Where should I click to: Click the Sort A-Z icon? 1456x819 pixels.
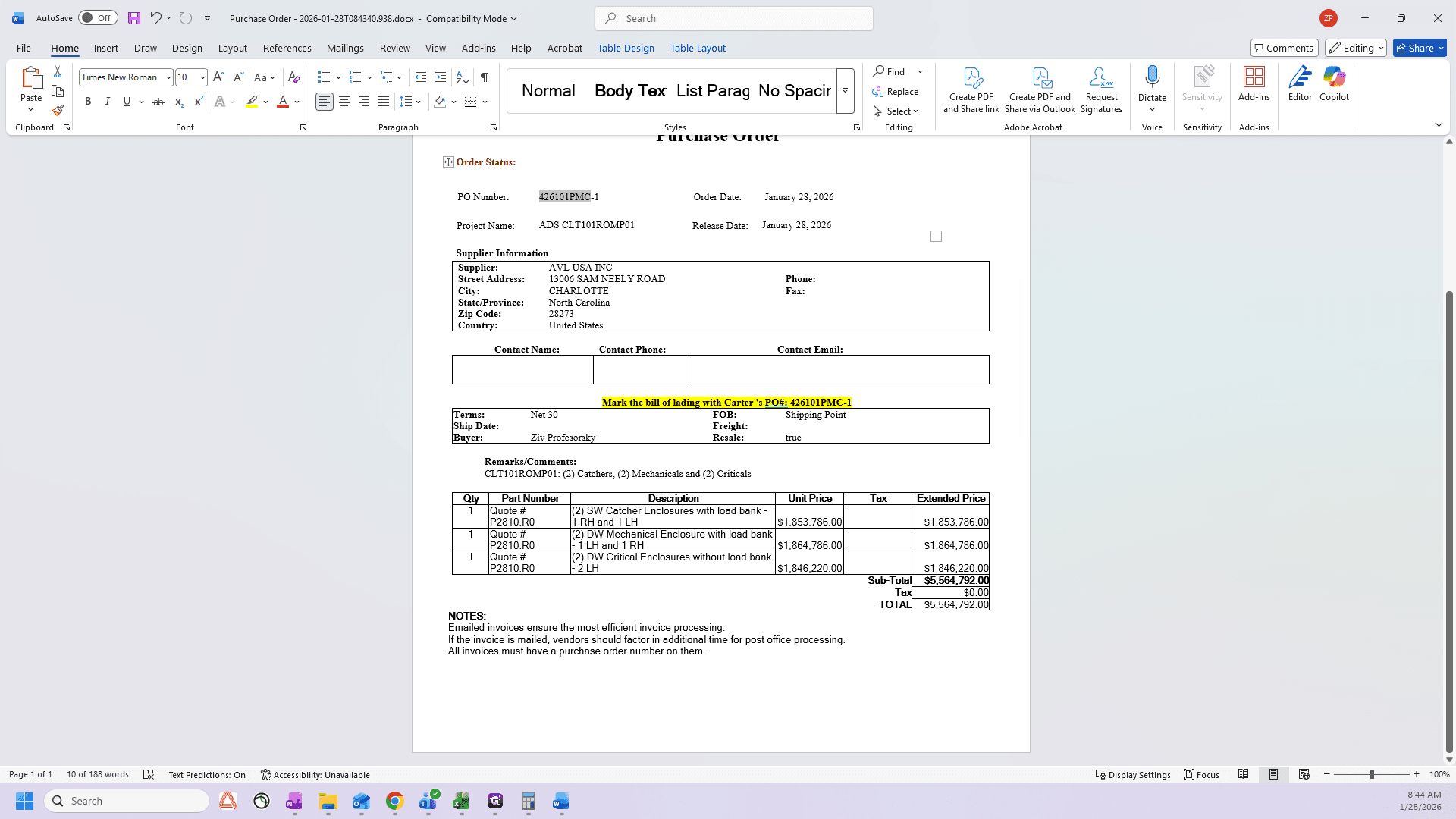462,77
